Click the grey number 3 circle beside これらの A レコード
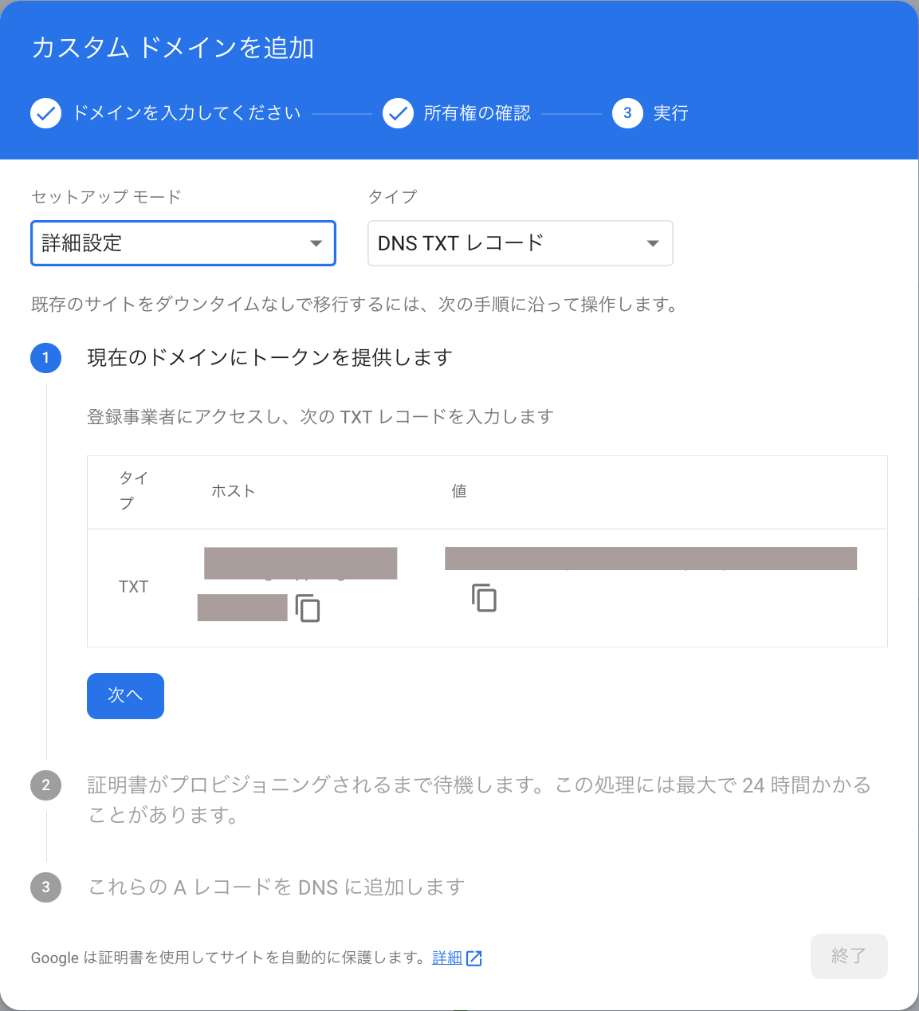This screenshot has width=919, height=1011. [46, 887]
